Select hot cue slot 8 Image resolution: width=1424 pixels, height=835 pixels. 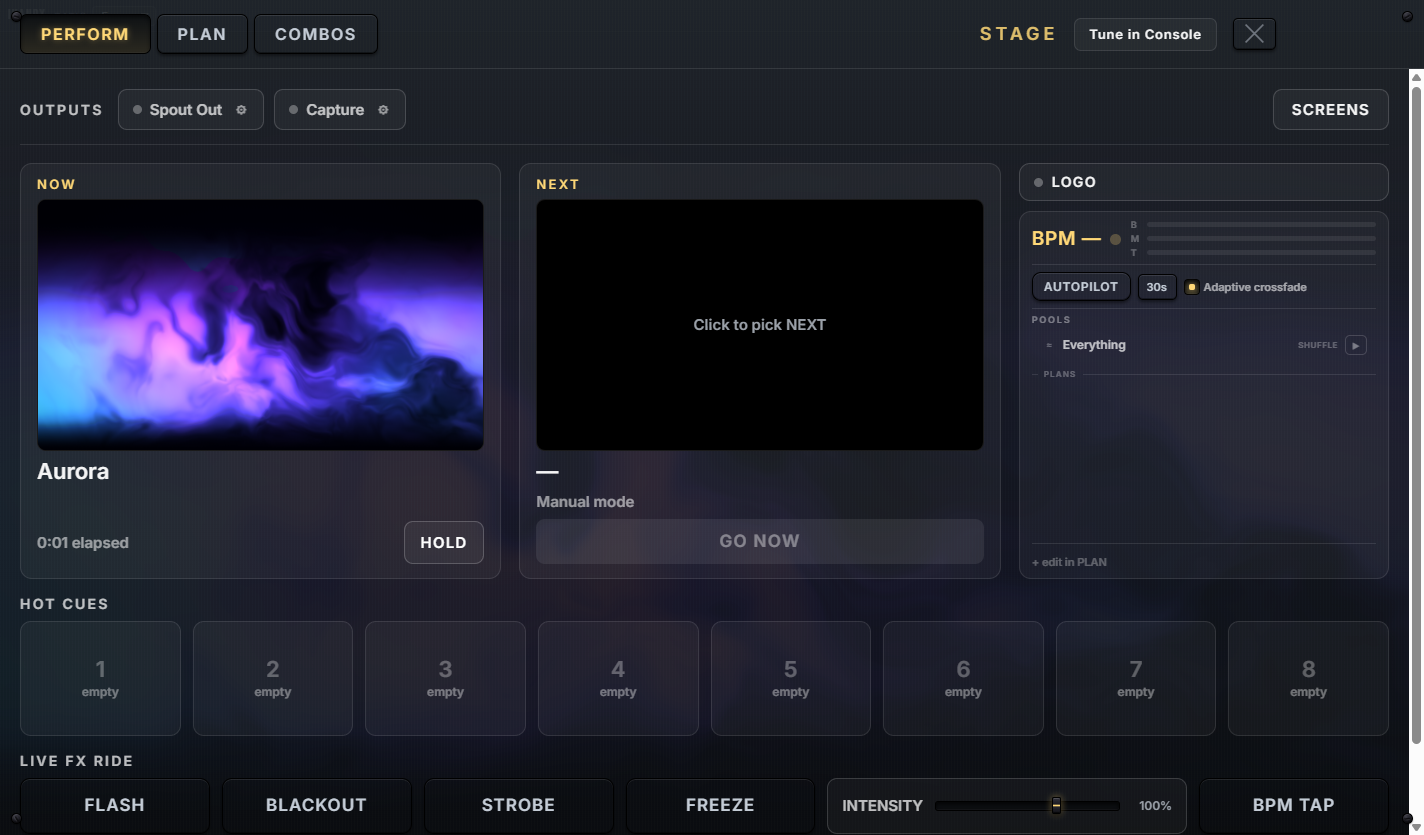click(1308, 678)
